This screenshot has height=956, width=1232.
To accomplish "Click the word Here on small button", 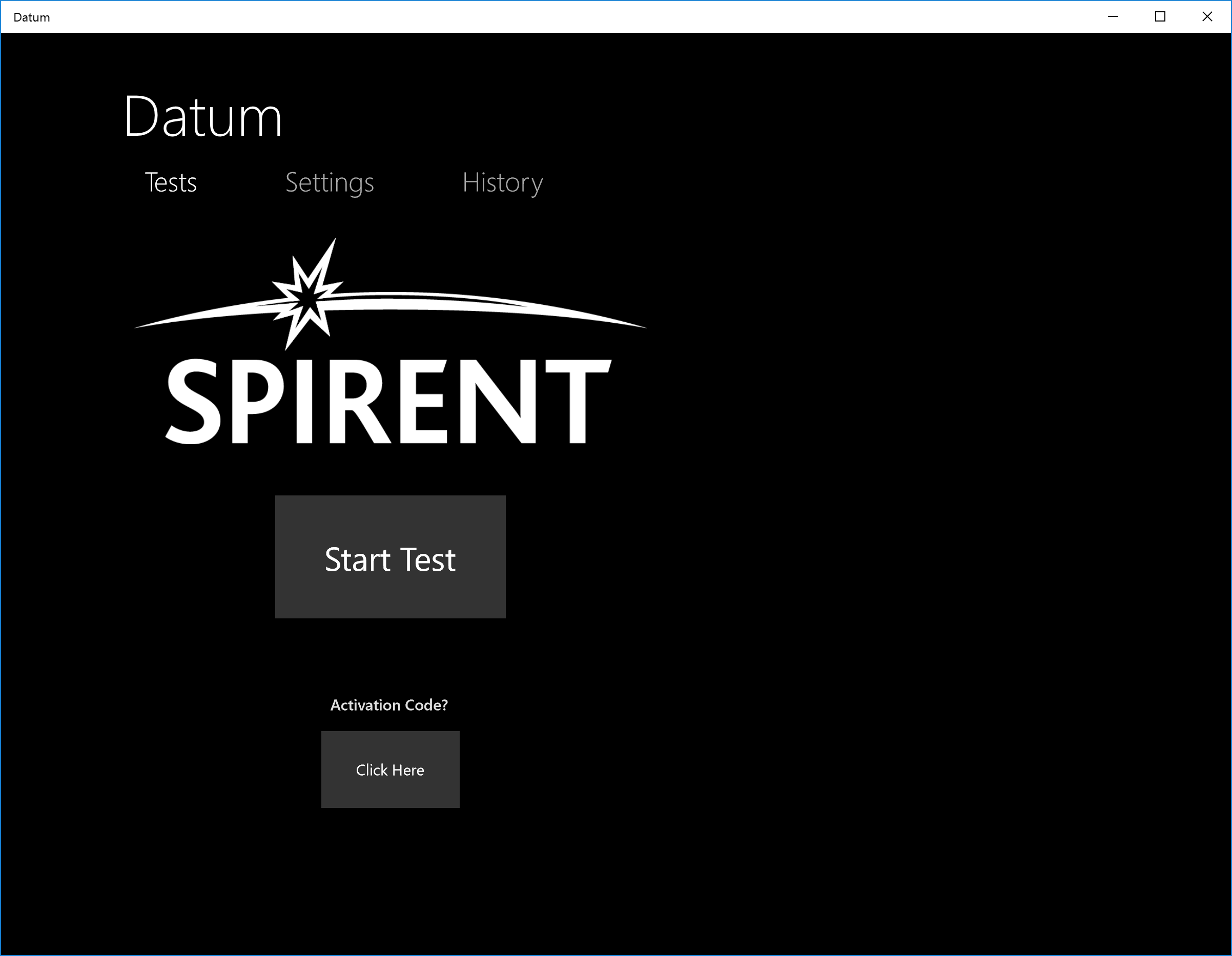I will [408, 770].
